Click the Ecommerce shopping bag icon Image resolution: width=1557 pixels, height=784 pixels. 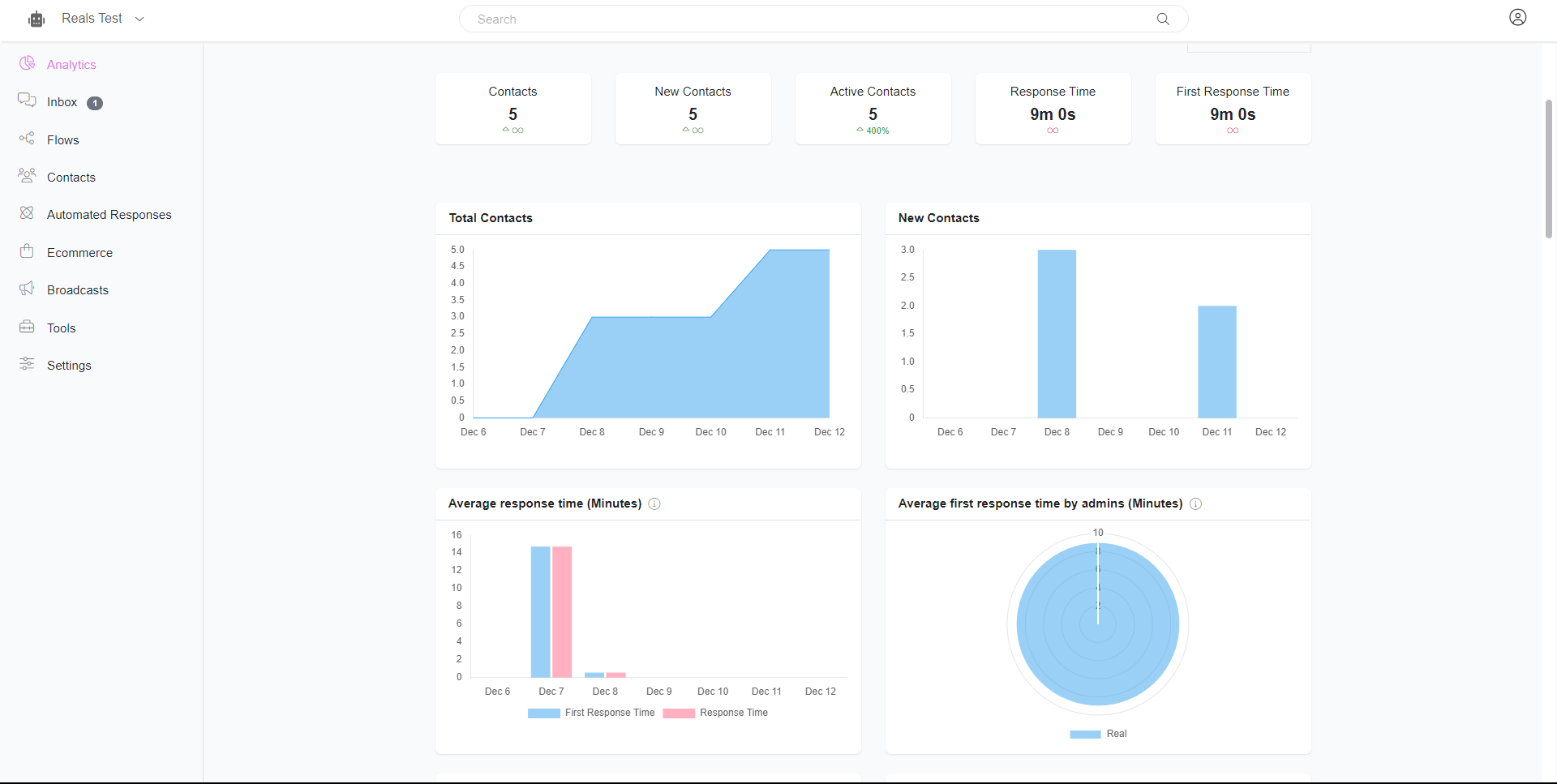[27, 251]
